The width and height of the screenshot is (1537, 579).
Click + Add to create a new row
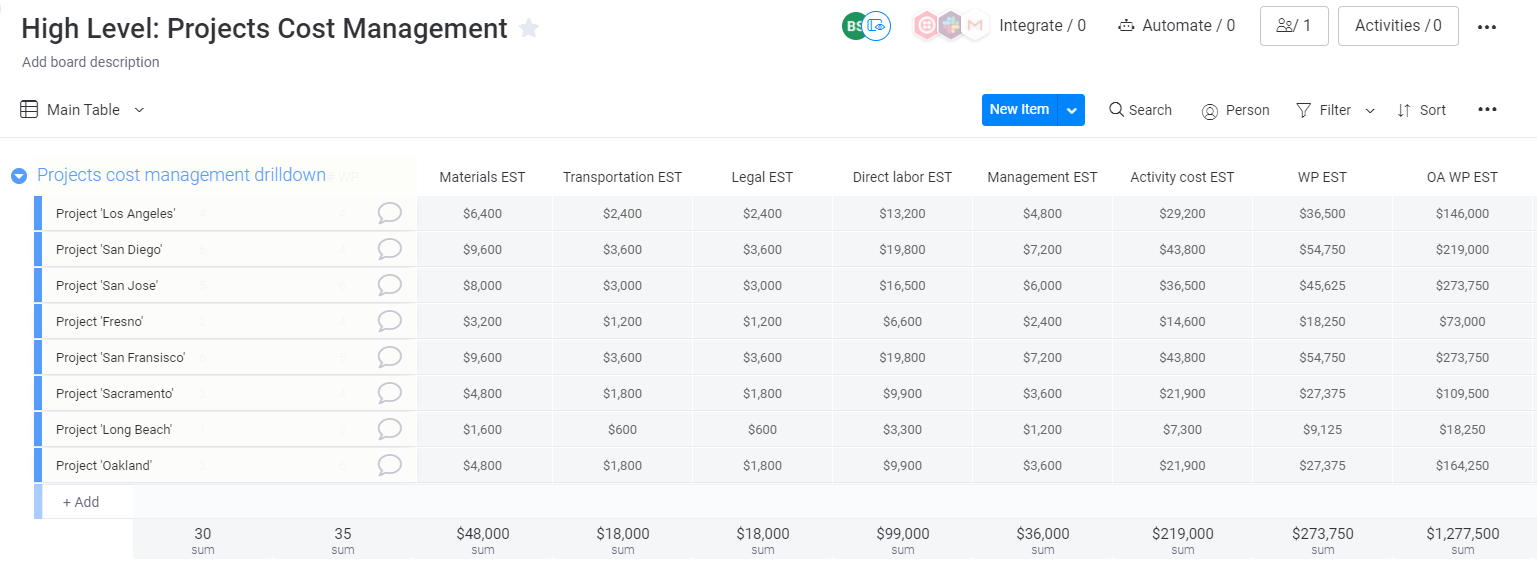tap(81, 501)
